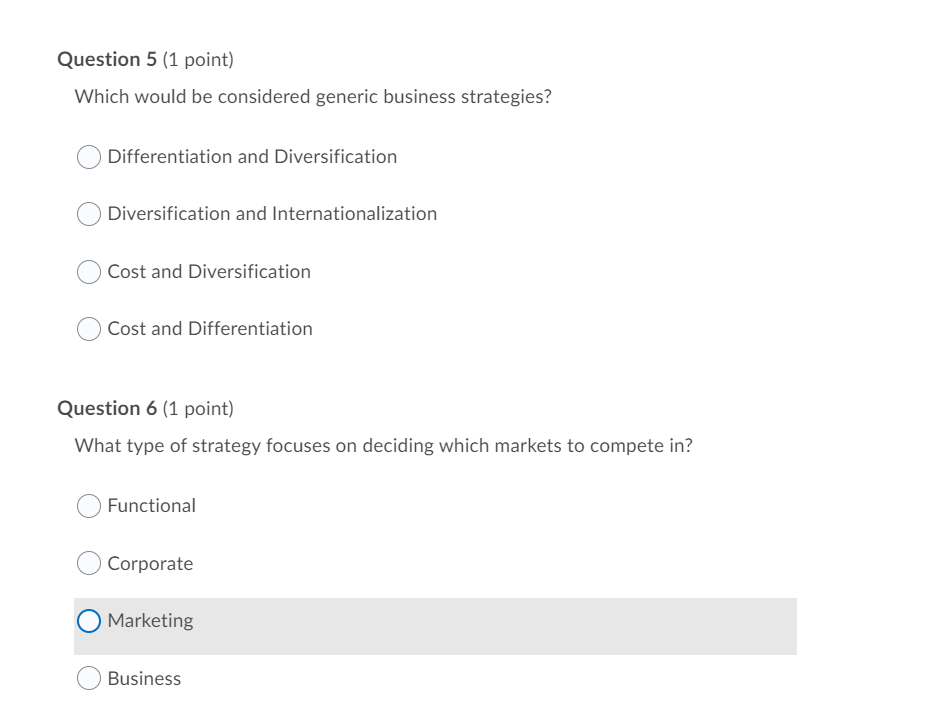Click the 'Business' answer label
The image size is (951, 722).
pyautogui.click(x=144, y=678)
